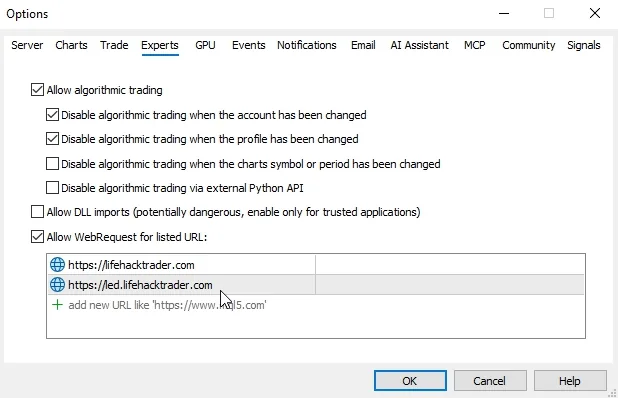
Task: Minimize the Options window
Action: (x=504, y=13)
